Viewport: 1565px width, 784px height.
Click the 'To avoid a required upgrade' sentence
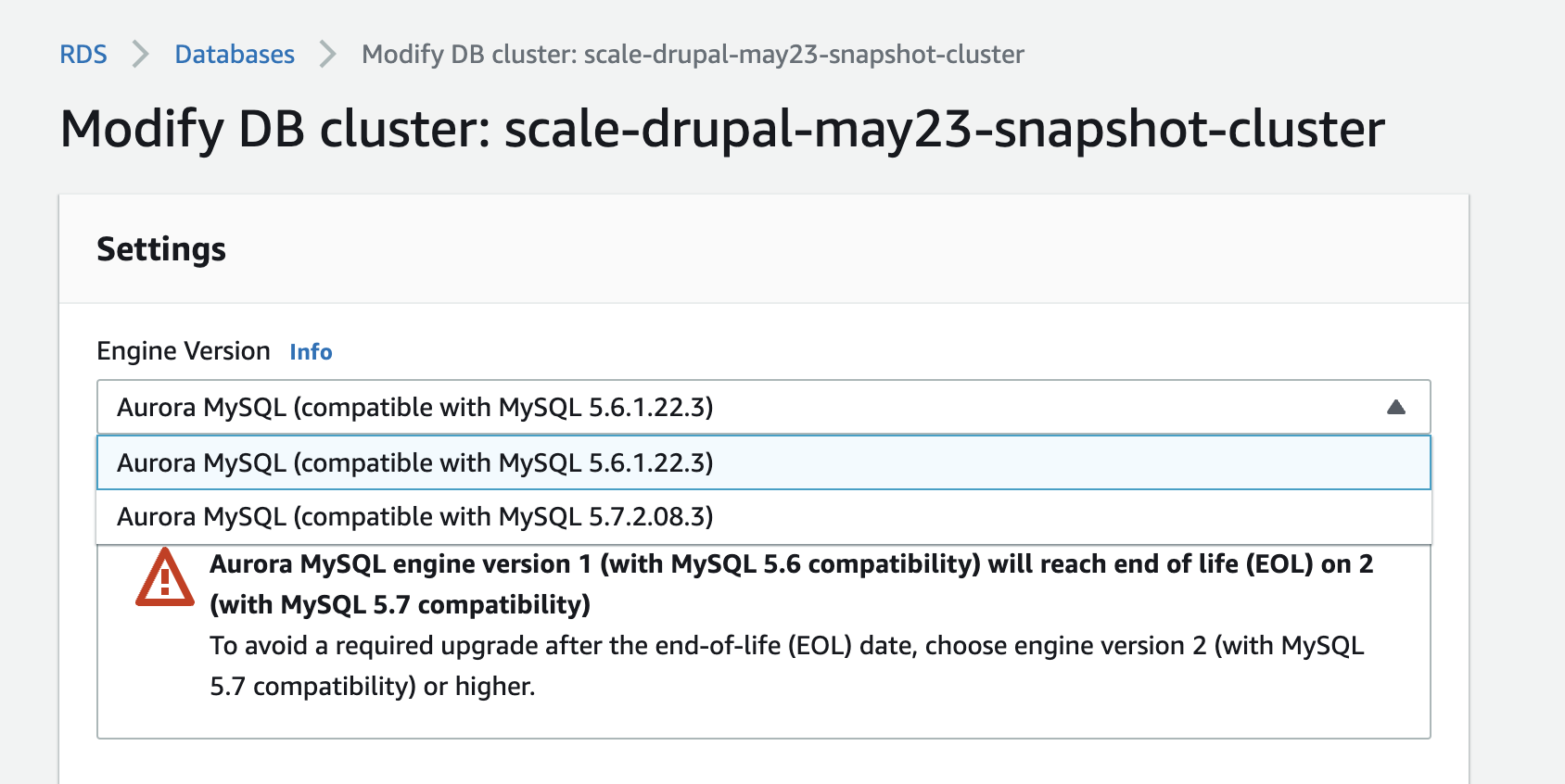(786, 645)
